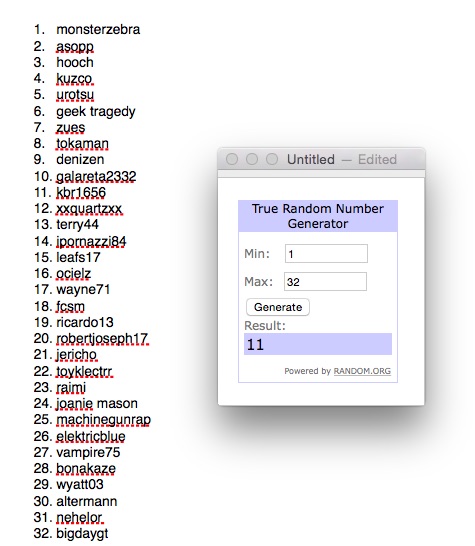Click list entry jericho
475x546 pixels.
click(76, 355)
